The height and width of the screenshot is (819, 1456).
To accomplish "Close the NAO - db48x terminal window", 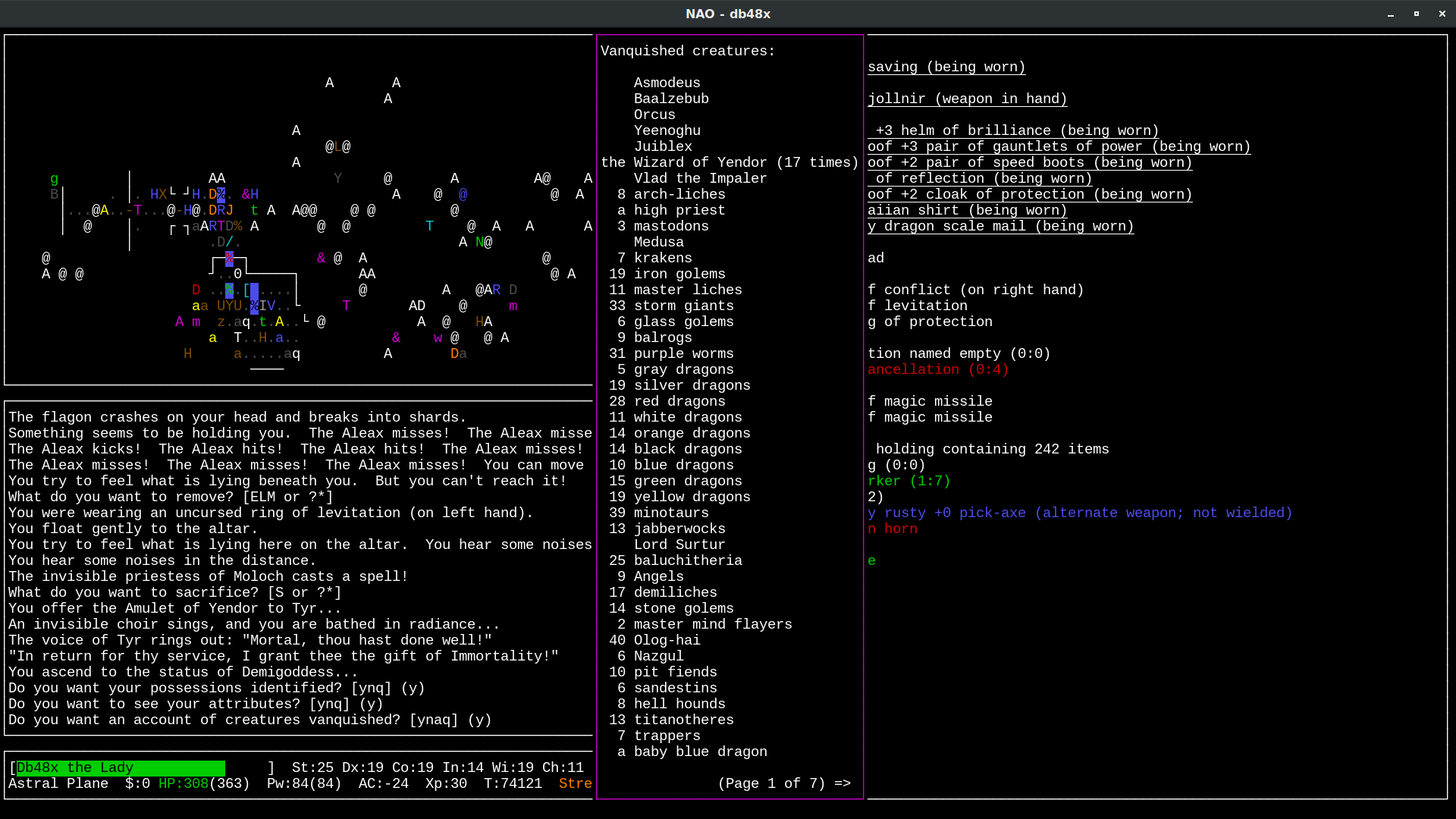I will pyautogui.click(x=1442, y=14).
